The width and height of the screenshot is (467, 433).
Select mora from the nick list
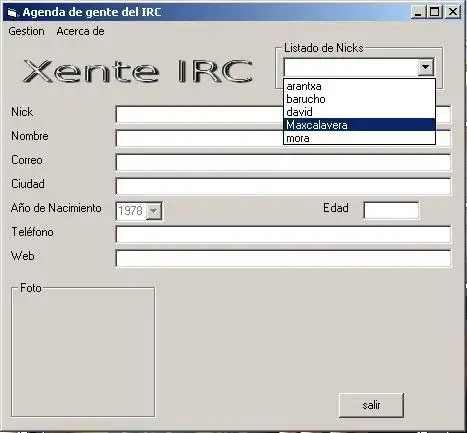click(359, 138)
